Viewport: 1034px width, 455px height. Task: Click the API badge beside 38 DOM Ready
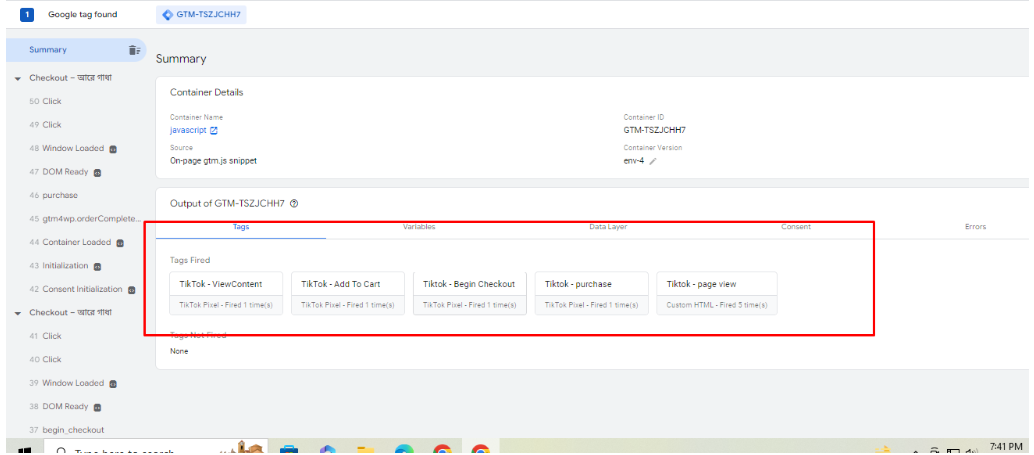pos(98,407)
